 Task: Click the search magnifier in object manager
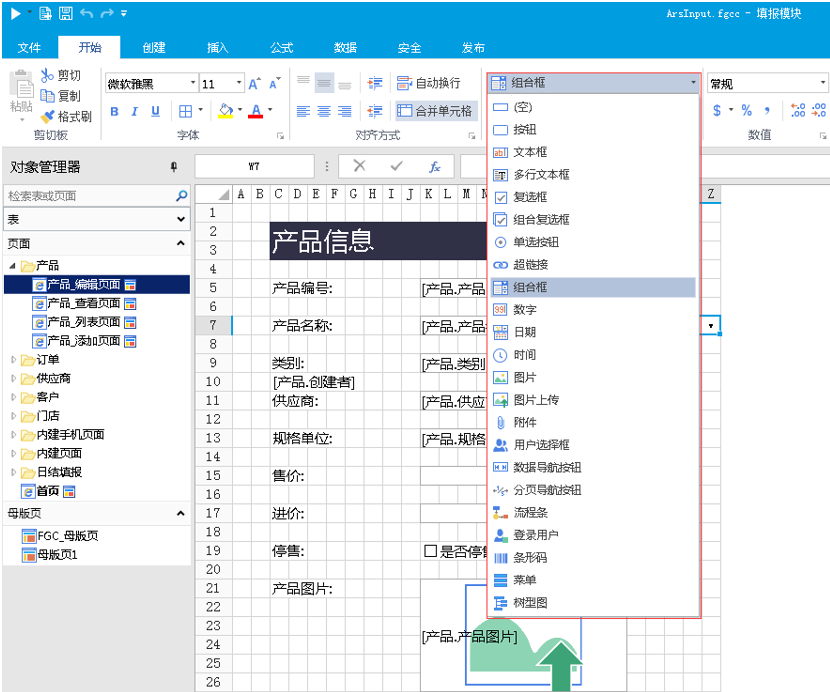[181, 196]
